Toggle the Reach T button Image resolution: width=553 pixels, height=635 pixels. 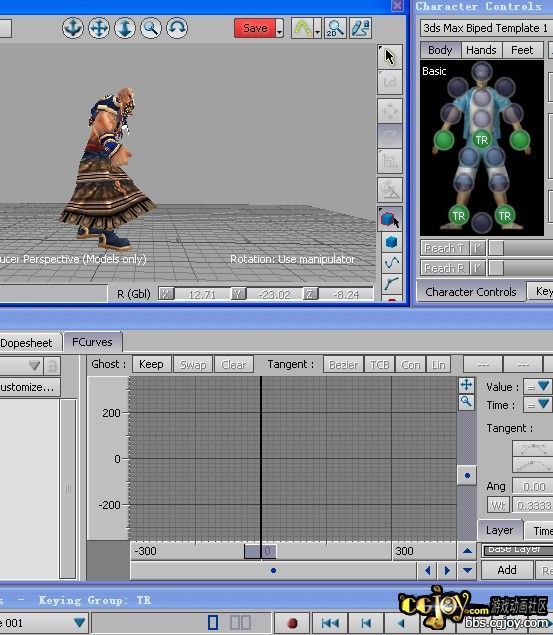coord(445,248)
